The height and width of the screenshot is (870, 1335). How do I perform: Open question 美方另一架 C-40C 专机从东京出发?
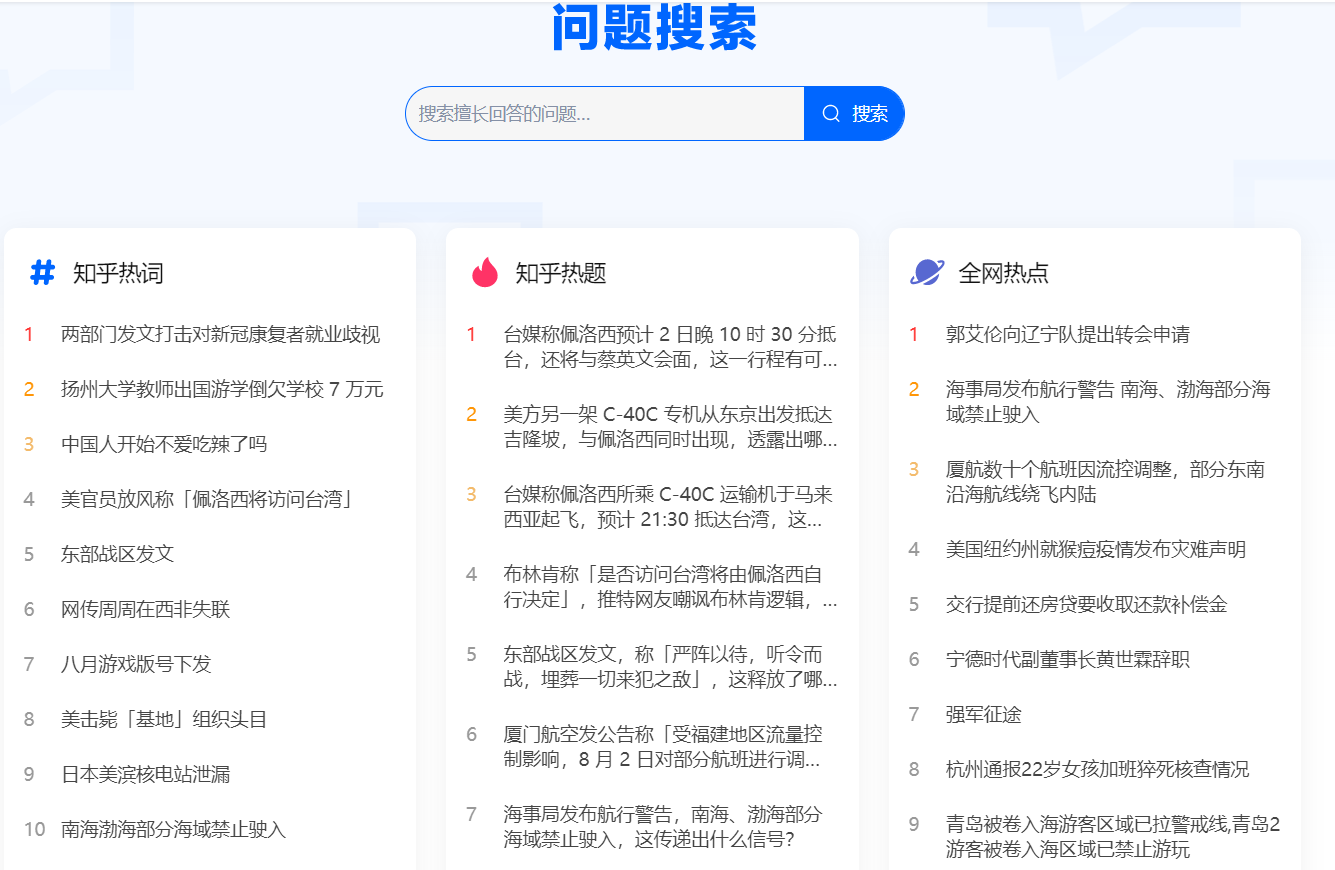670,427
